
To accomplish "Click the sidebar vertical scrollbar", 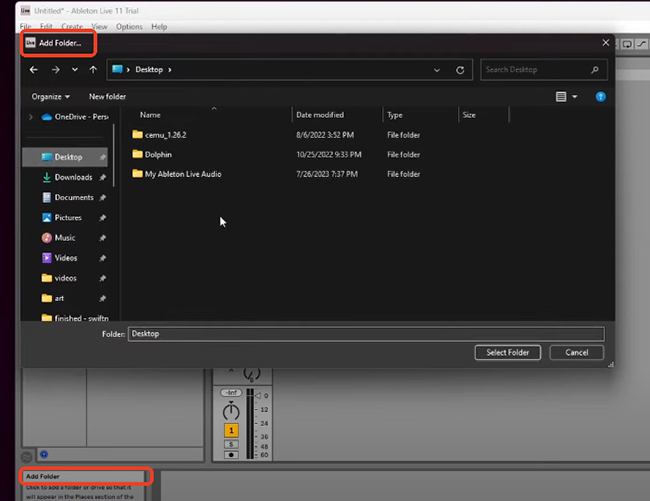I will click(114, 155).
